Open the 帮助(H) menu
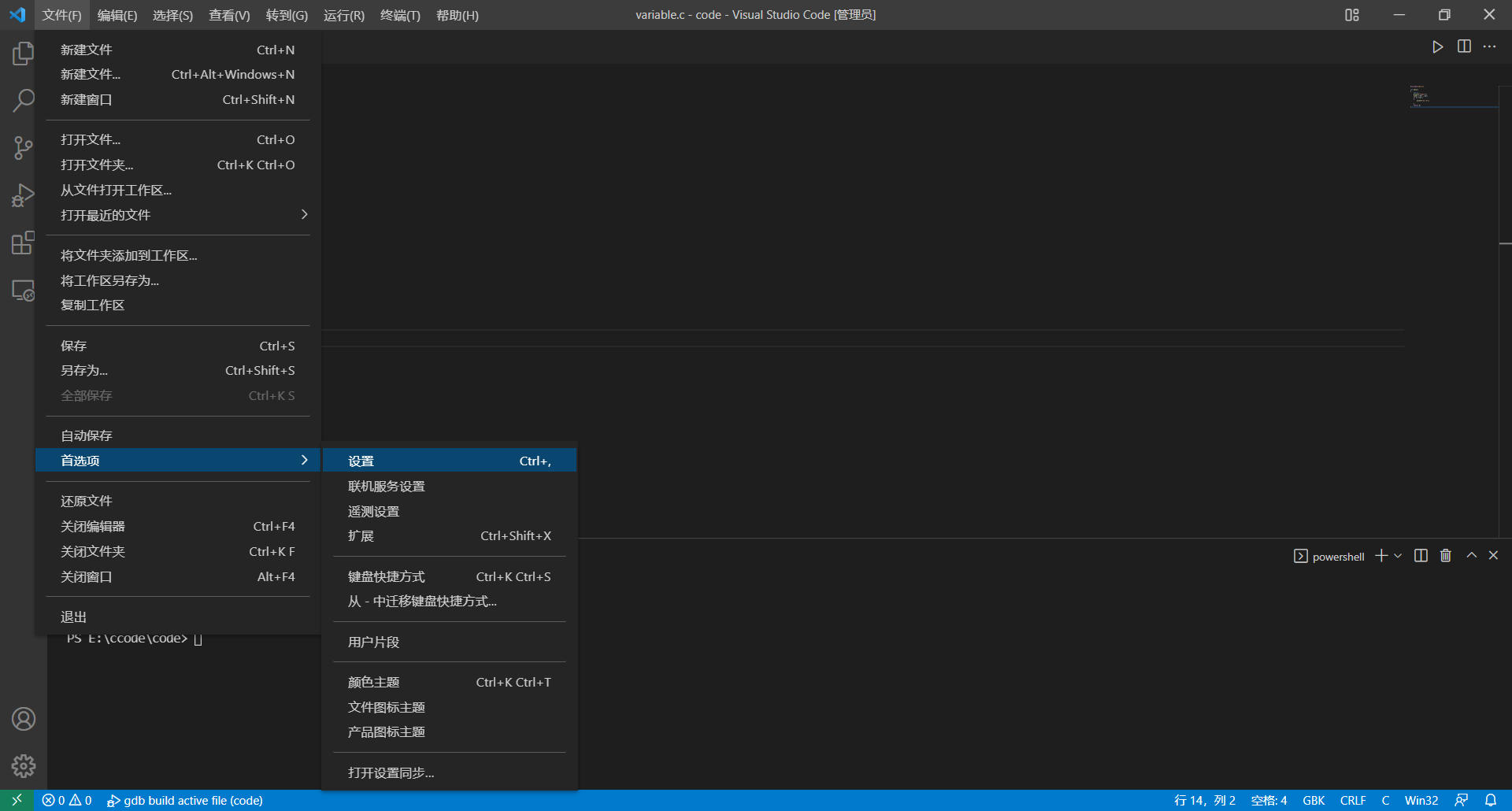This screenshot has height=811, width=1512. (458, 15)
